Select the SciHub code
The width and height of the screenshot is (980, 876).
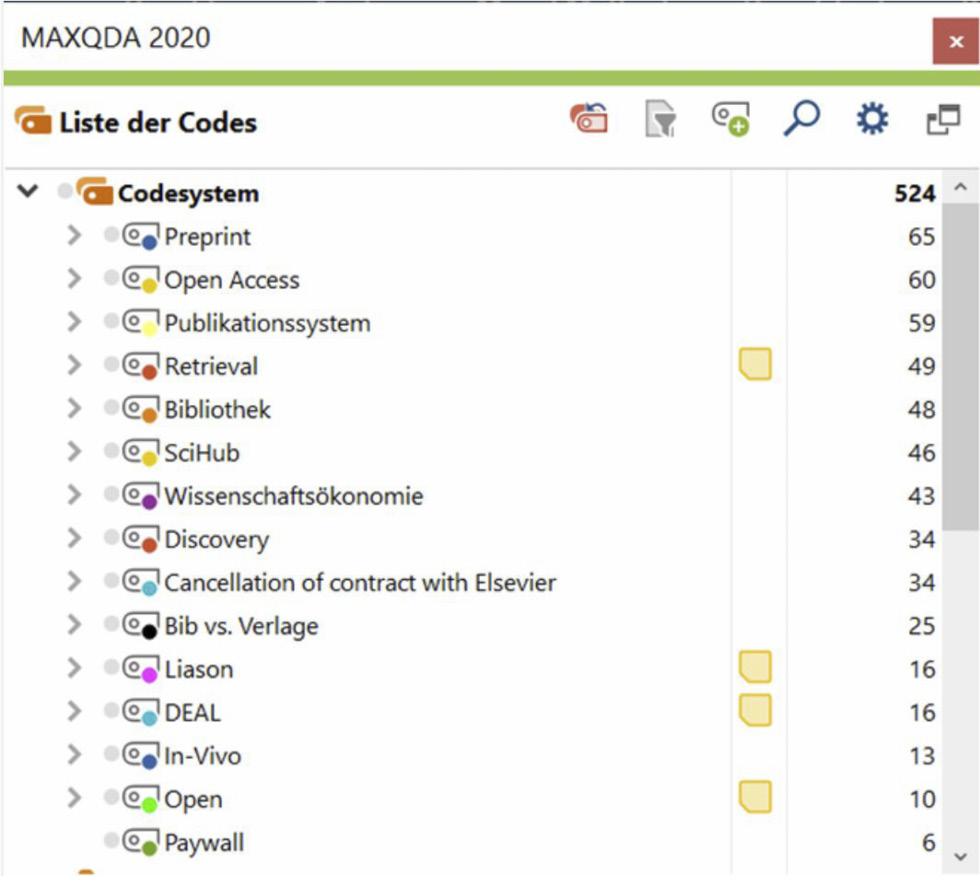(202, 453)
